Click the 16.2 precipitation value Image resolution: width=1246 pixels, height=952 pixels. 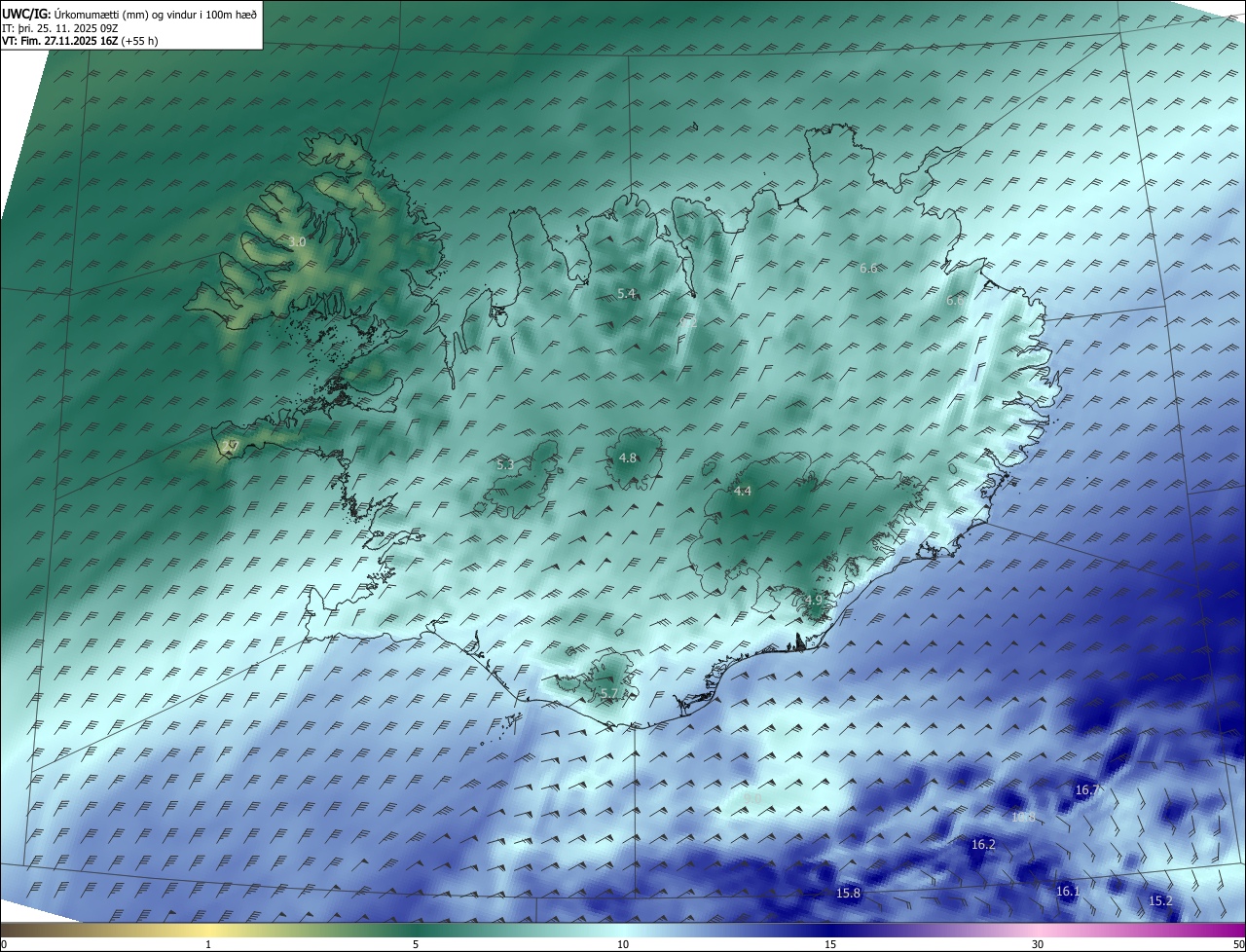pos(983,844)
